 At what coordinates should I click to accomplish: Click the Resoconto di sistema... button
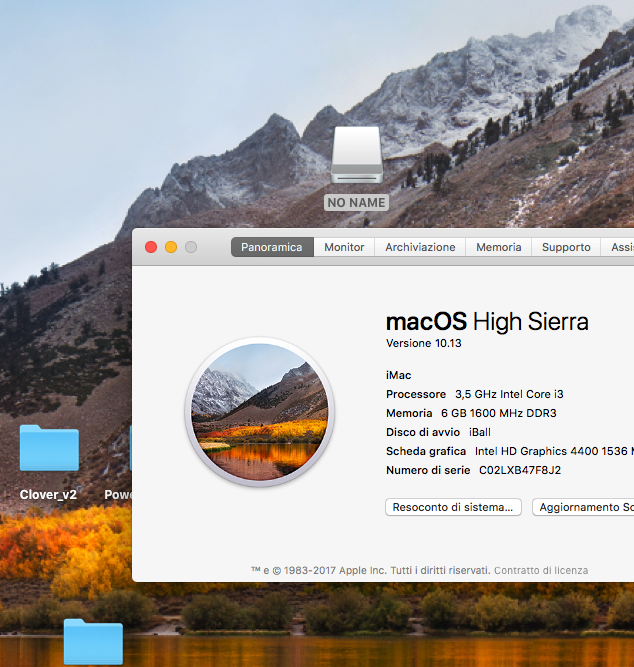[x=453, y=507]
